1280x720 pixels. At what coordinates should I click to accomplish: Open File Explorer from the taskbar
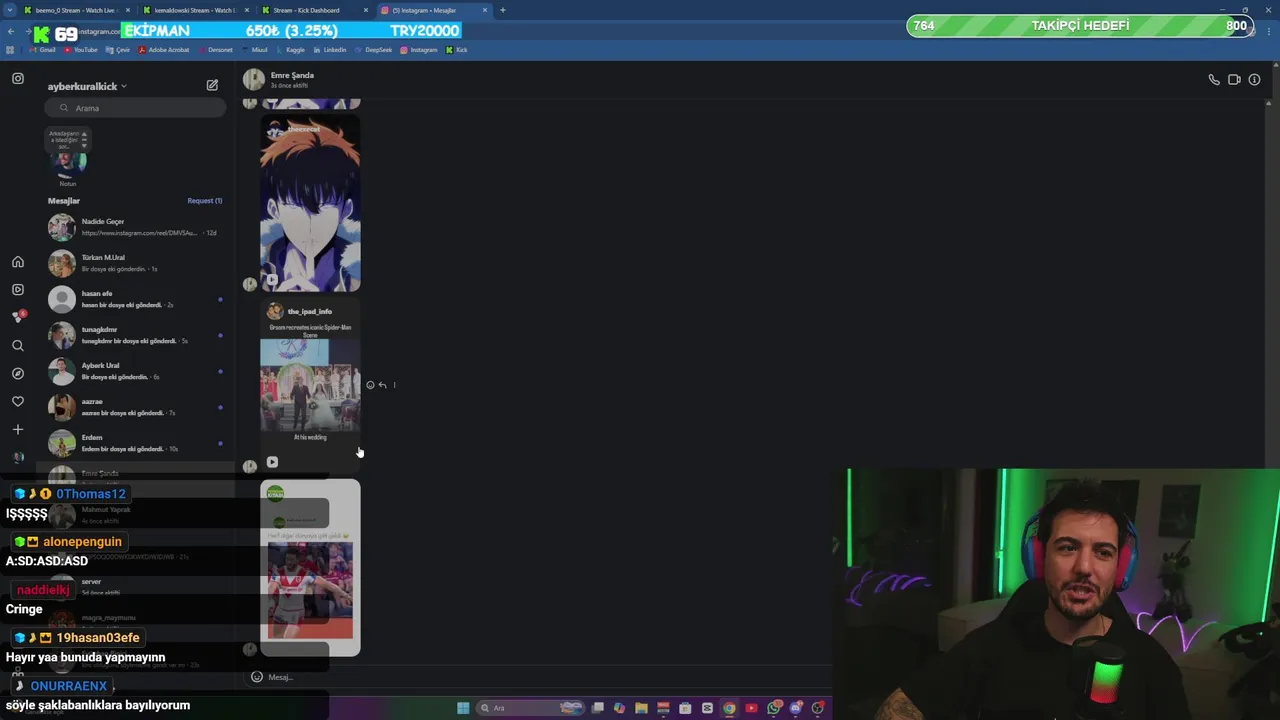[641, 708]
